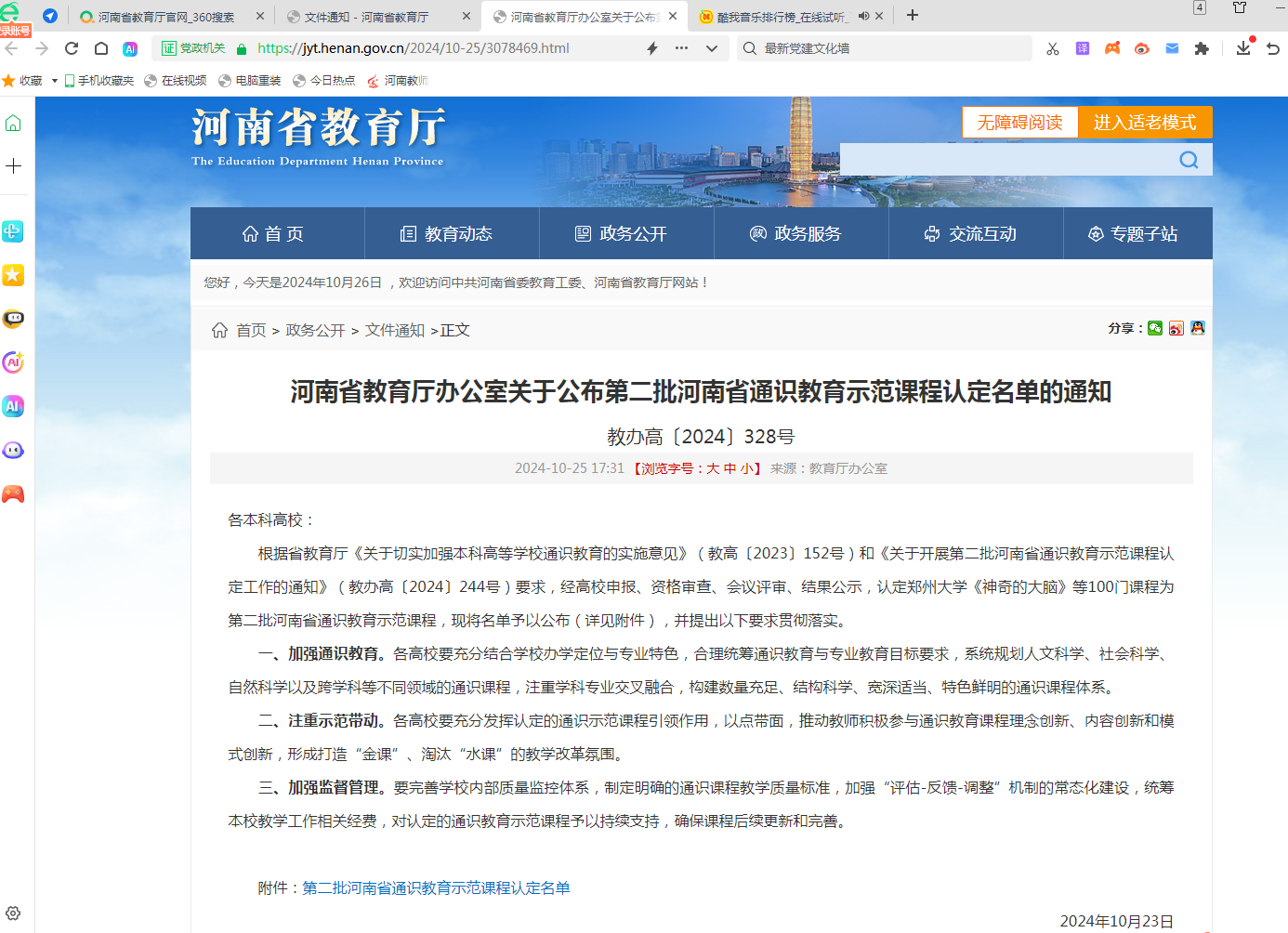Share to WeChat icon
This screenshot has width=1288, height=933.
click(x=1155, y=328)
